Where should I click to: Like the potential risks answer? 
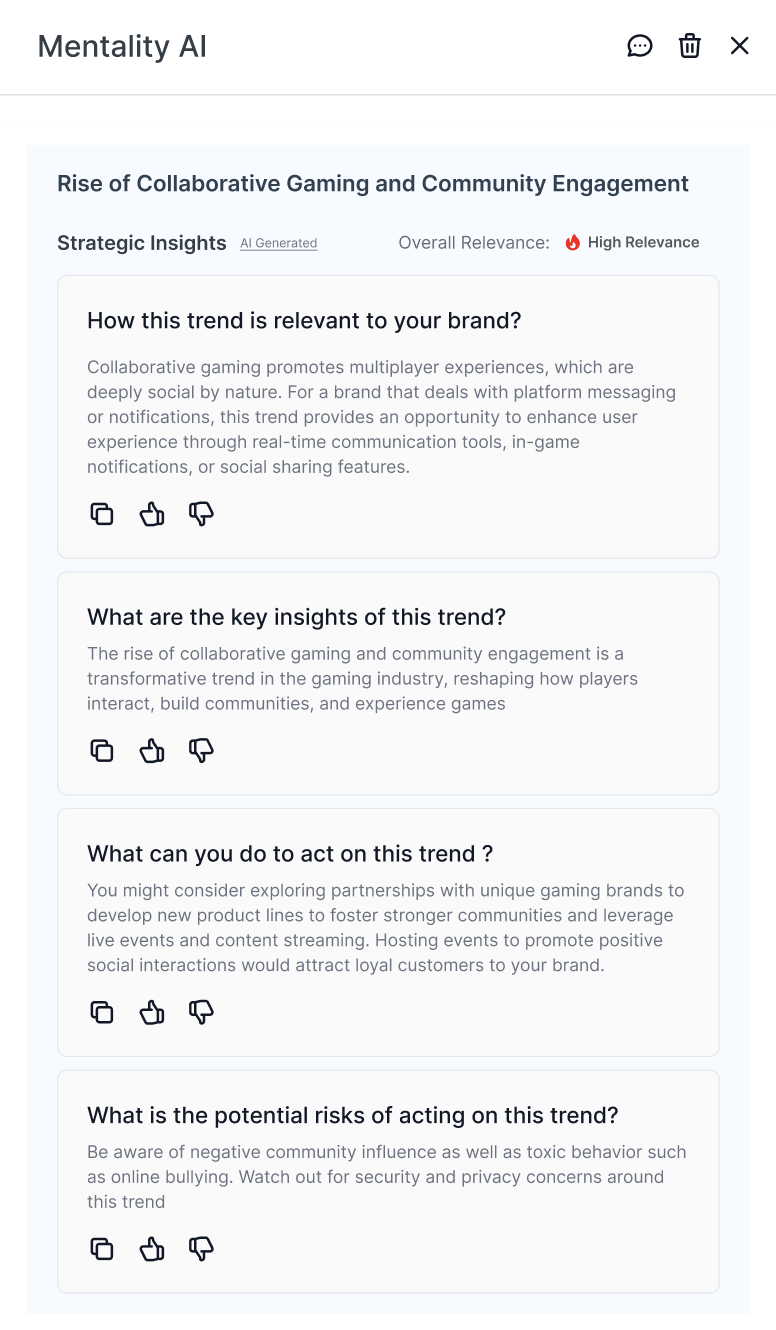click(152, 1249)
